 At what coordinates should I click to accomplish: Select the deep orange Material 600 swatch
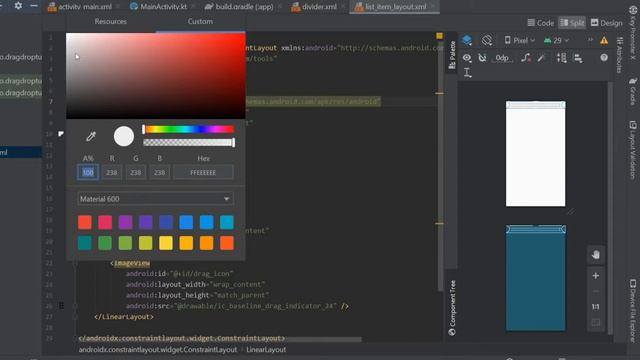227,243
